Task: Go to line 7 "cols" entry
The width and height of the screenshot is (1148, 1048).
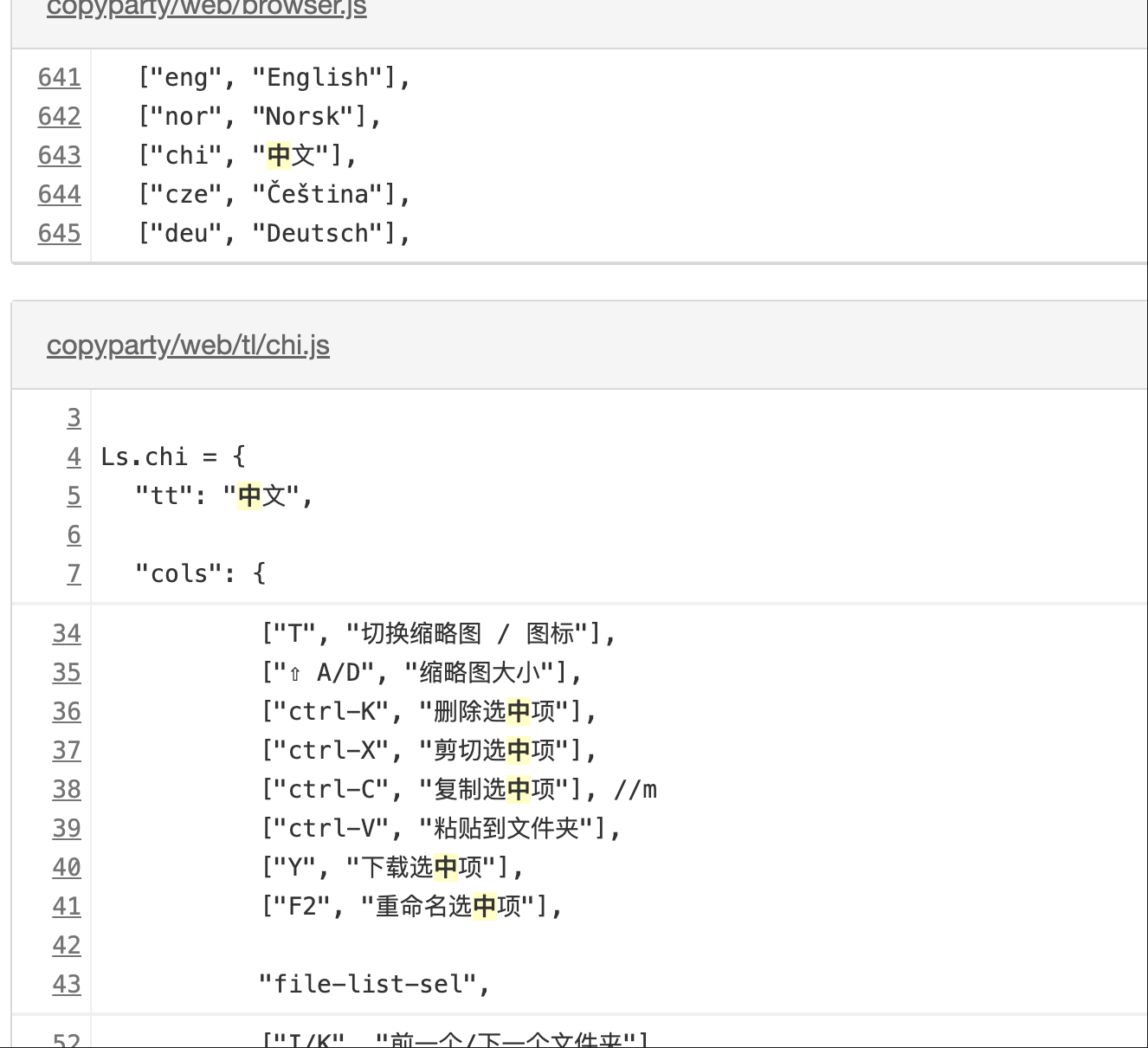Action: click(74, 573)
